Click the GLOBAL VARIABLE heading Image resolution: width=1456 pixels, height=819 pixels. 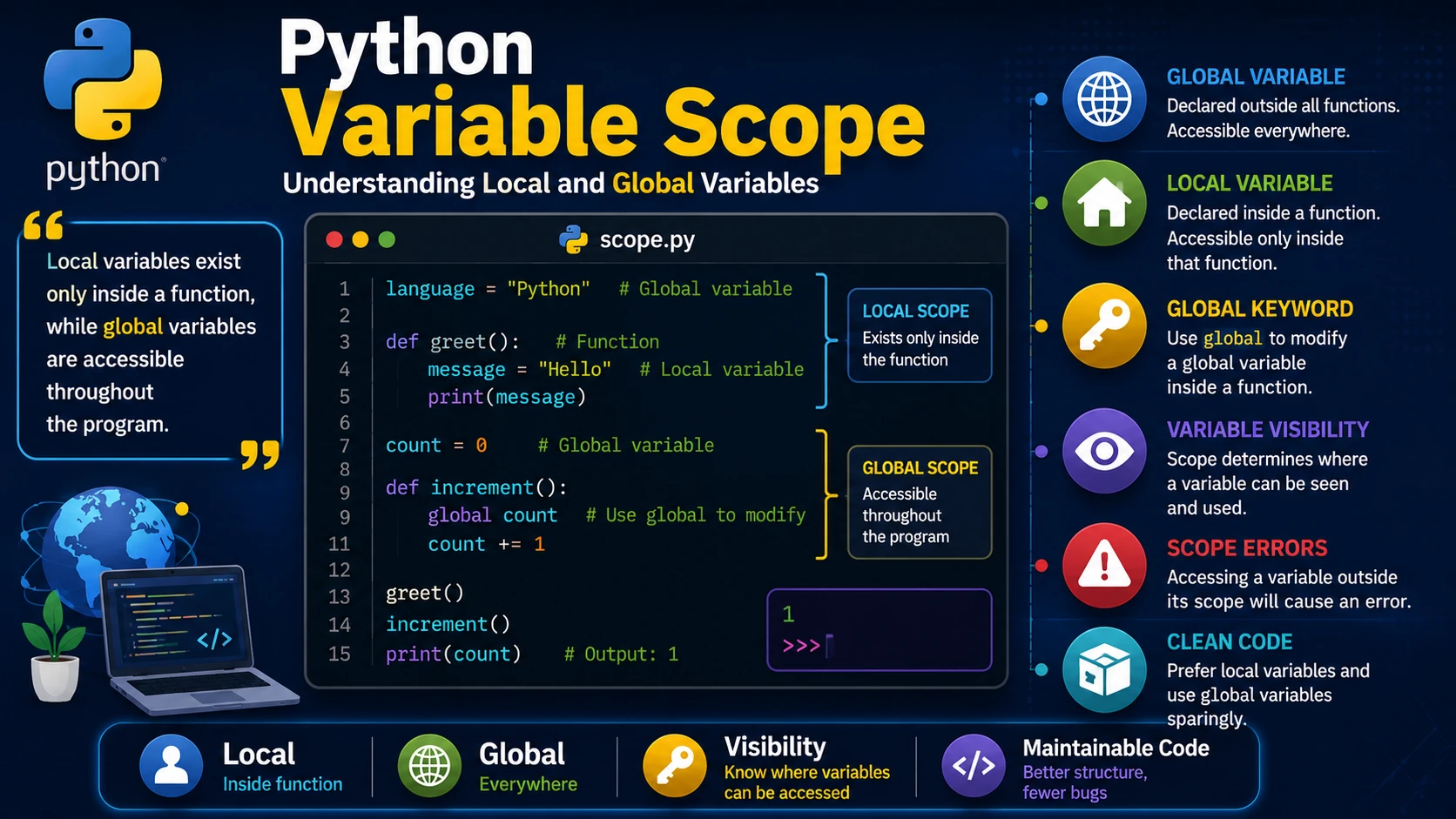(1256, 77)
